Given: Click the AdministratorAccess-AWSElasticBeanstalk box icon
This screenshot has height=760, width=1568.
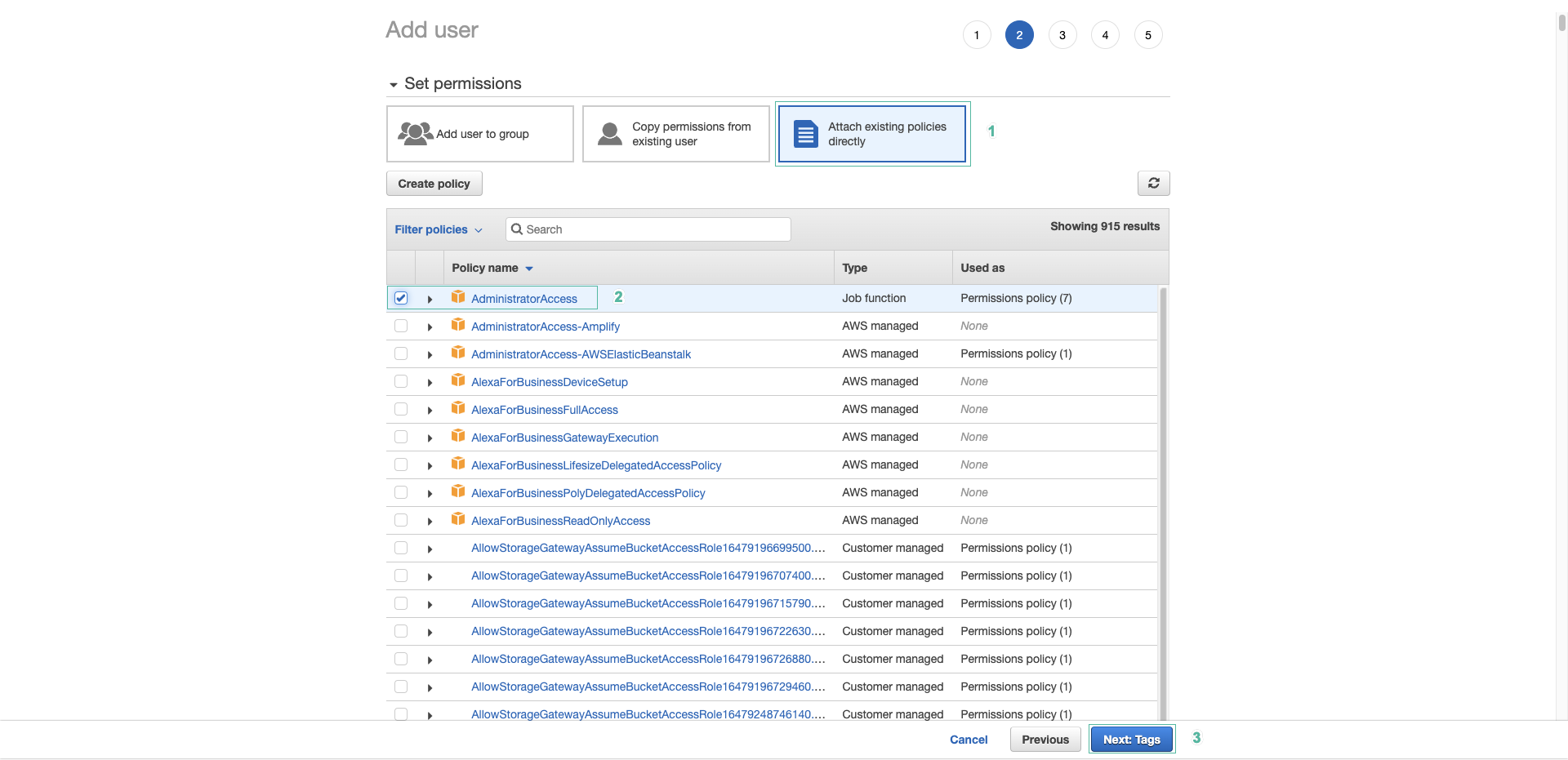Looking at the screenshot, I should coord(458,353).
